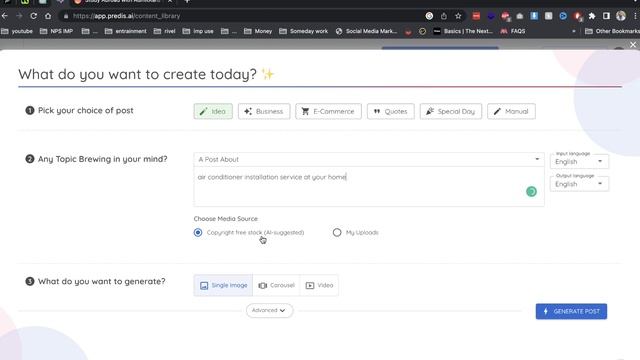Open the imp use bookmark folder
The image size is (640, 360).
(198, 31)
